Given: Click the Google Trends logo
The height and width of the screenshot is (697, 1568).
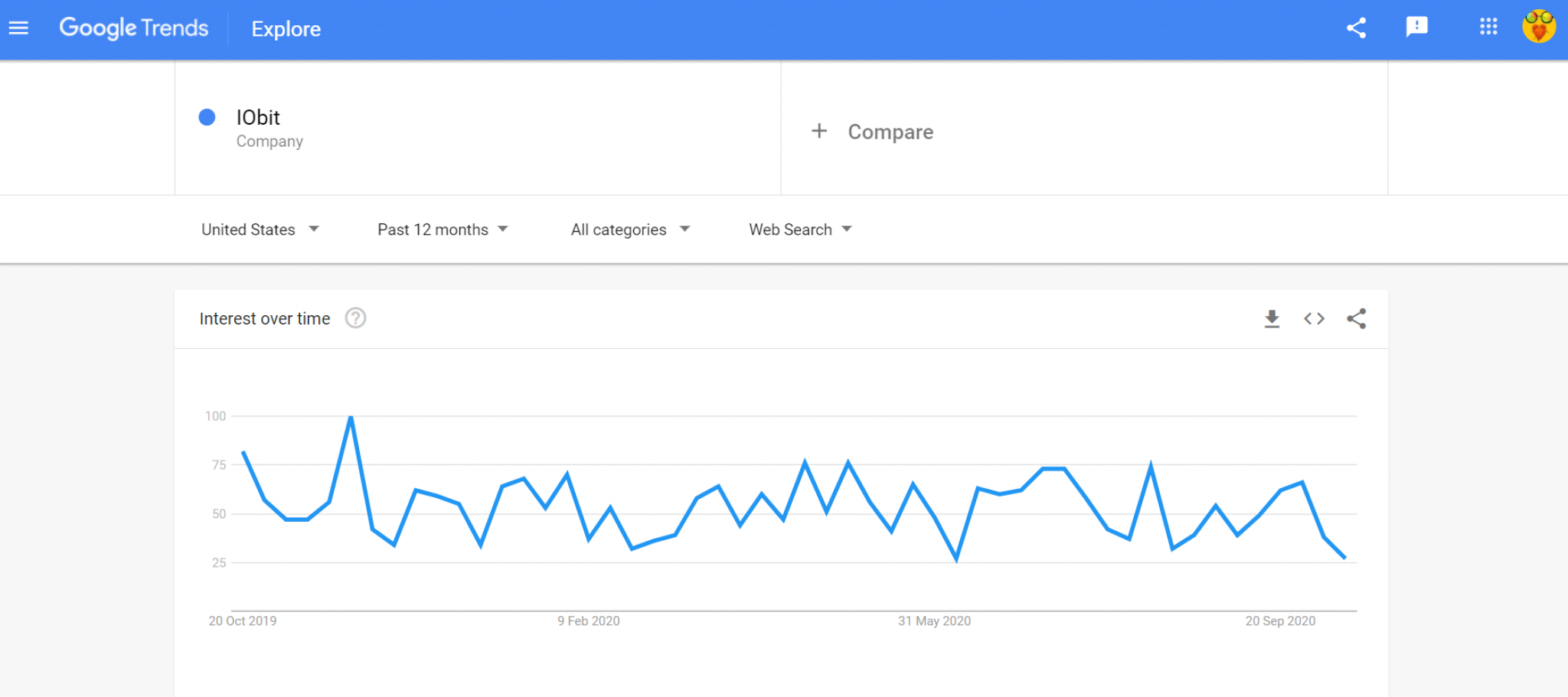Looking at the screenshot, I should [x=134, y=28].
